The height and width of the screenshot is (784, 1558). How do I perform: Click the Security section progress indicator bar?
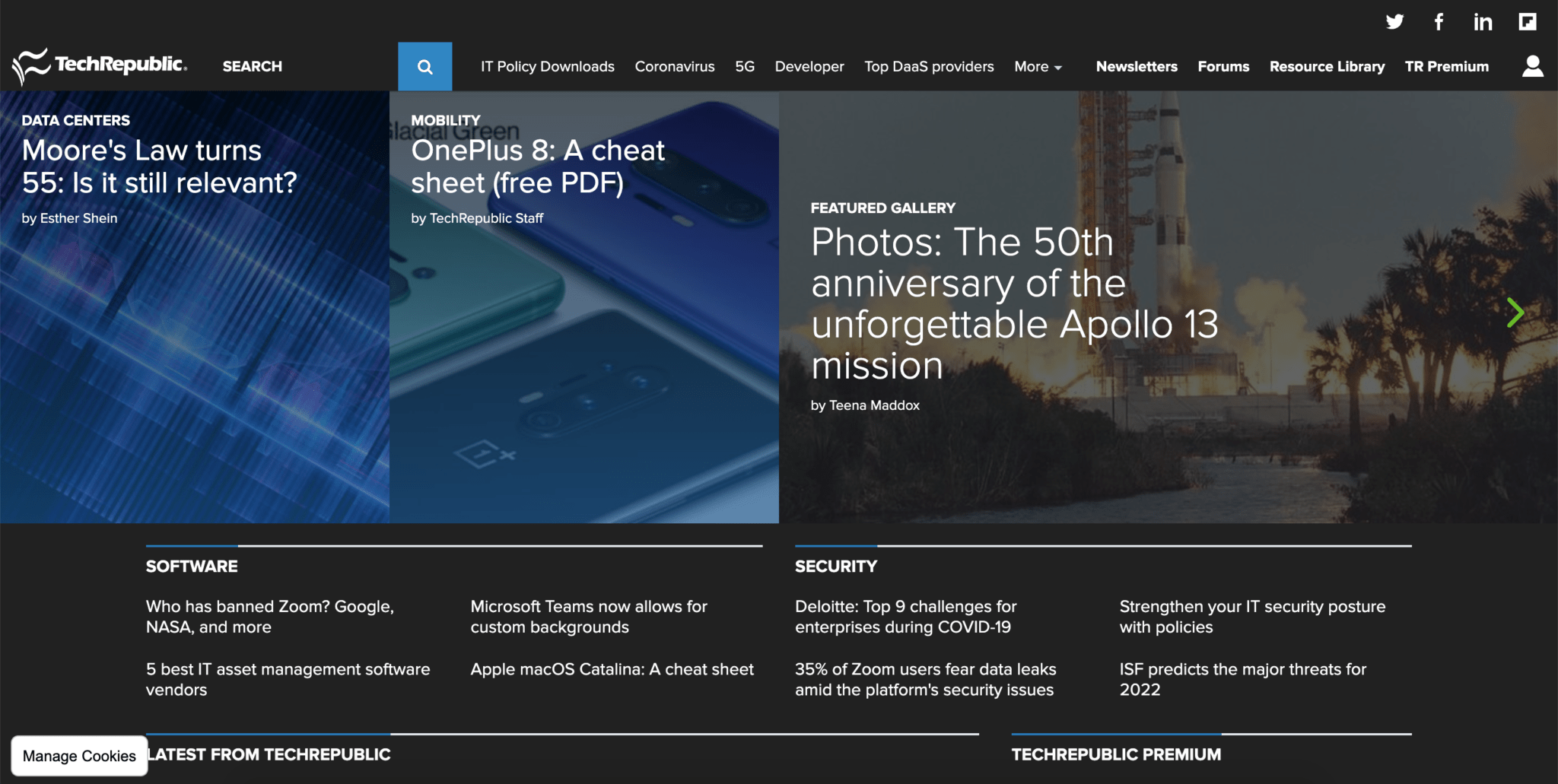click(x=836, y=544)
